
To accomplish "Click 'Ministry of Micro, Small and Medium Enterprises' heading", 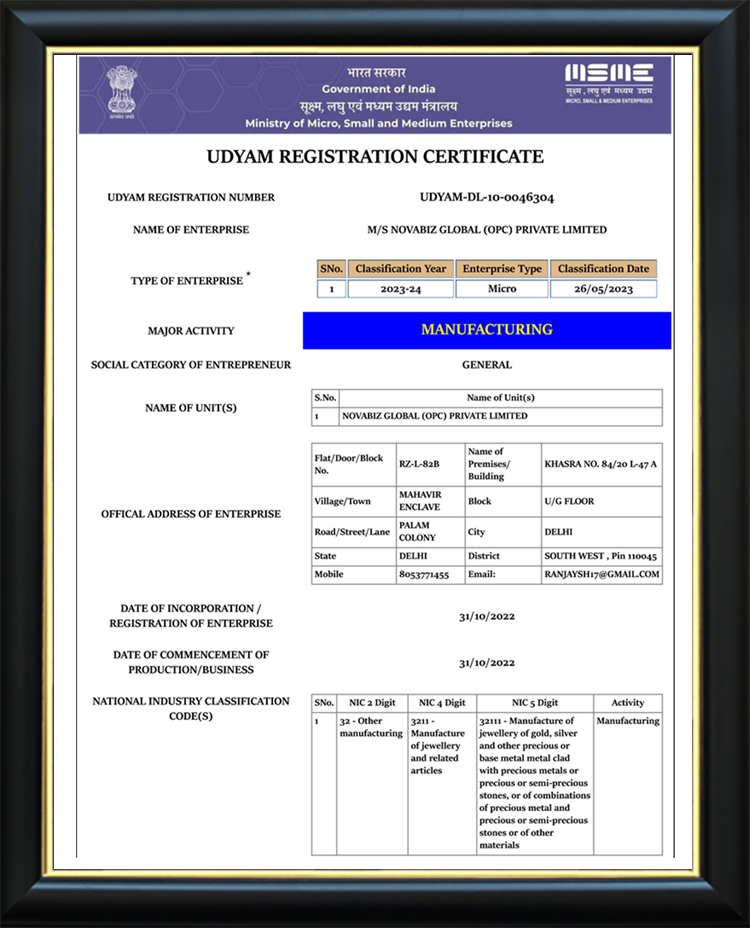I will [x=379, y=124].
